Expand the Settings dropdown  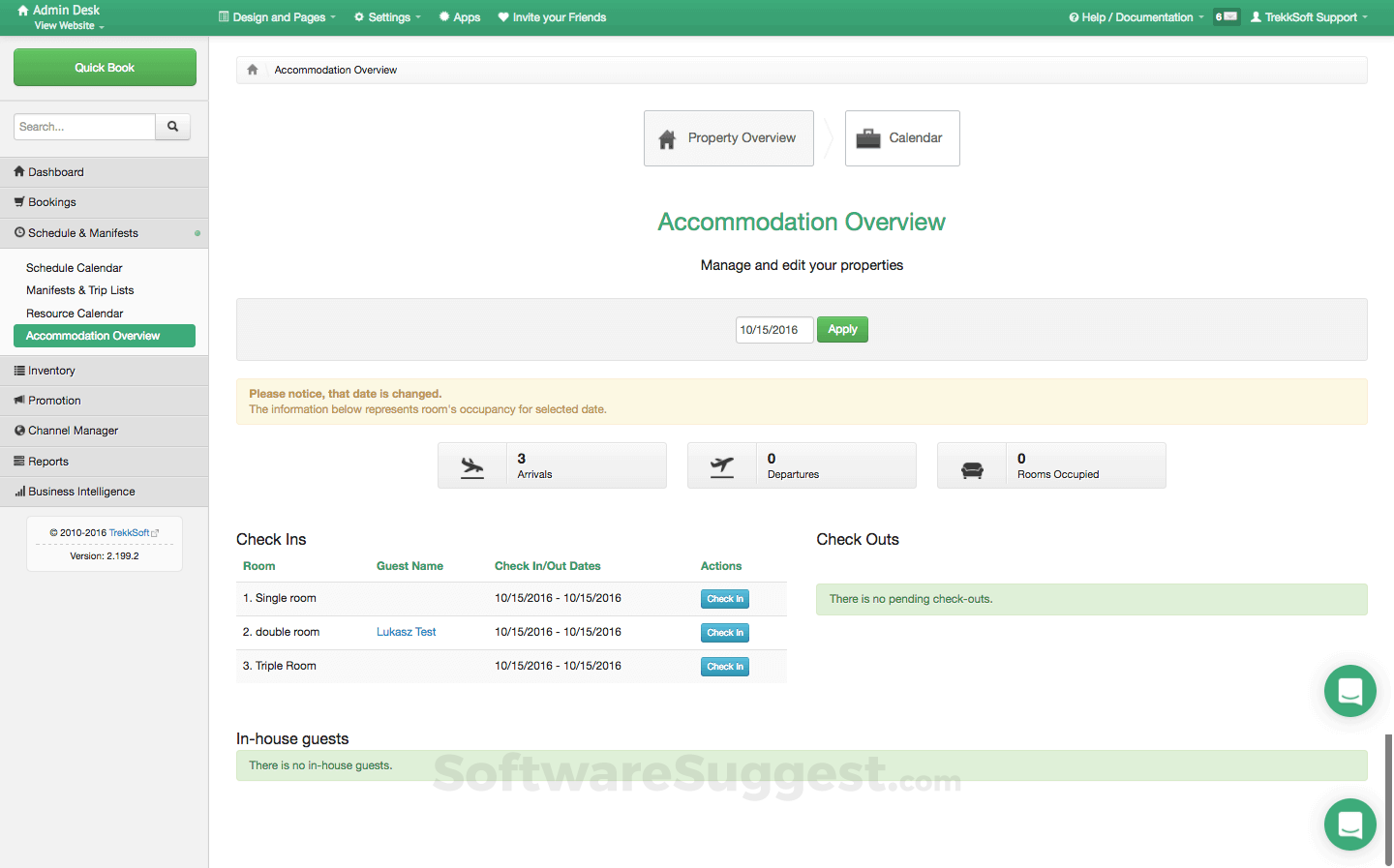tap(386, 16)
